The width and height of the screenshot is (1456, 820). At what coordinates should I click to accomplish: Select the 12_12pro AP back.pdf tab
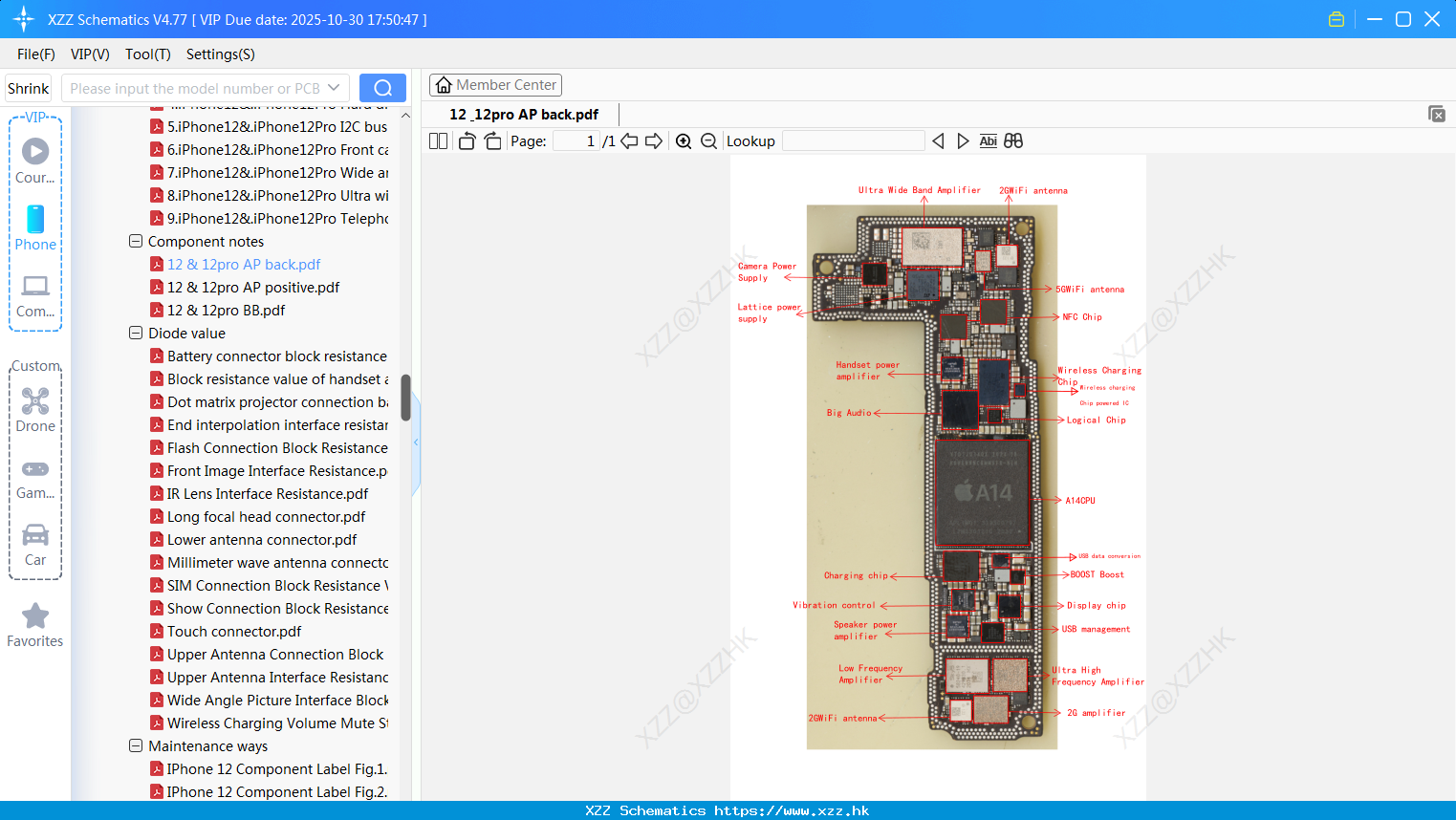524,115
